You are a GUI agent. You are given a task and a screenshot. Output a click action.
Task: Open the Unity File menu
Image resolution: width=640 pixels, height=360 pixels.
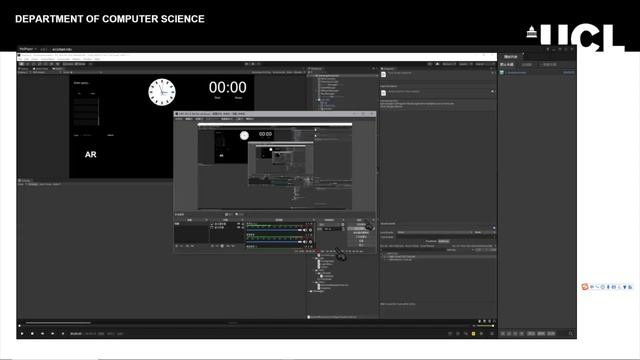click(x=20, y=59)
